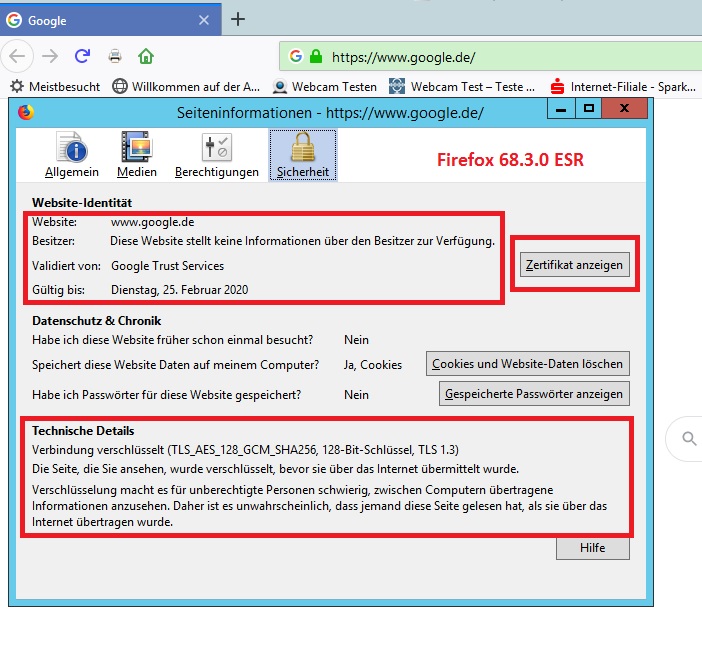Click 'Google Trust Services' validator text

(x=167, y=266)
